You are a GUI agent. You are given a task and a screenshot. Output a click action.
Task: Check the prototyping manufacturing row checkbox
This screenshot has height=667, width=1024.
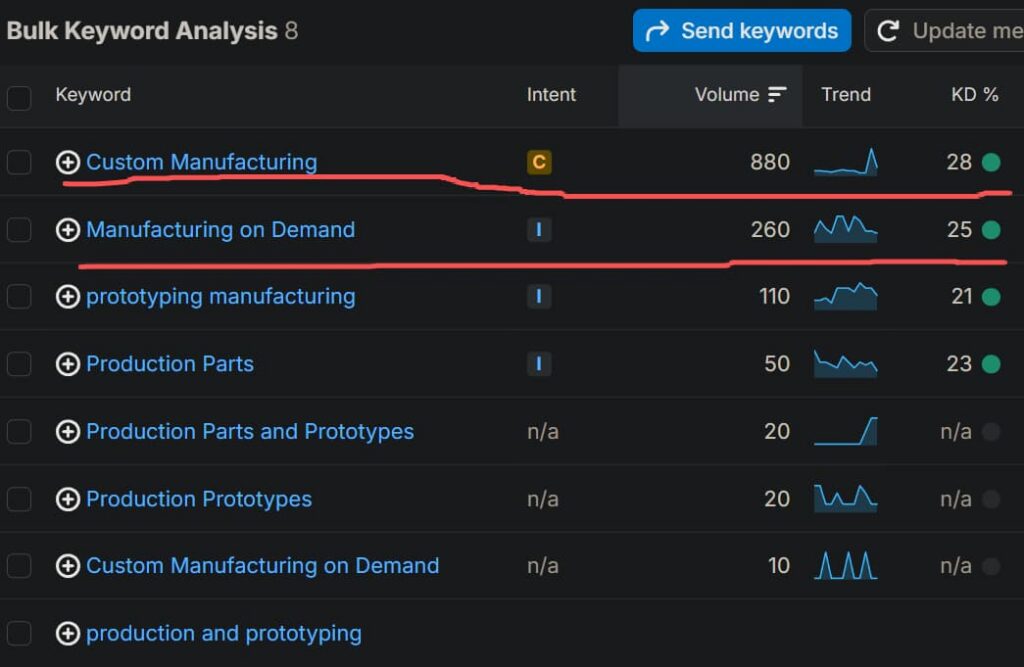19,297
